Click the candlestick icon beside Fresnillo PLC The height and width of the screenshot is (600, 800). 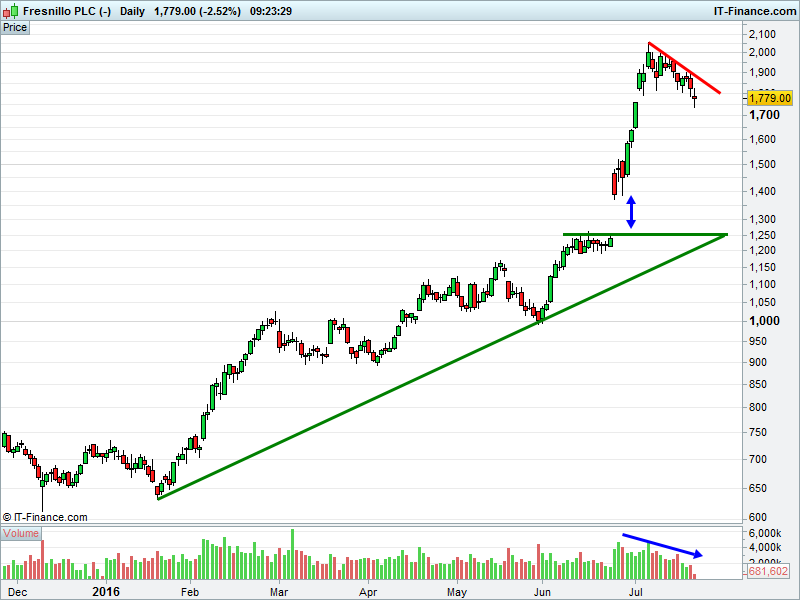(x=10, y=11)
